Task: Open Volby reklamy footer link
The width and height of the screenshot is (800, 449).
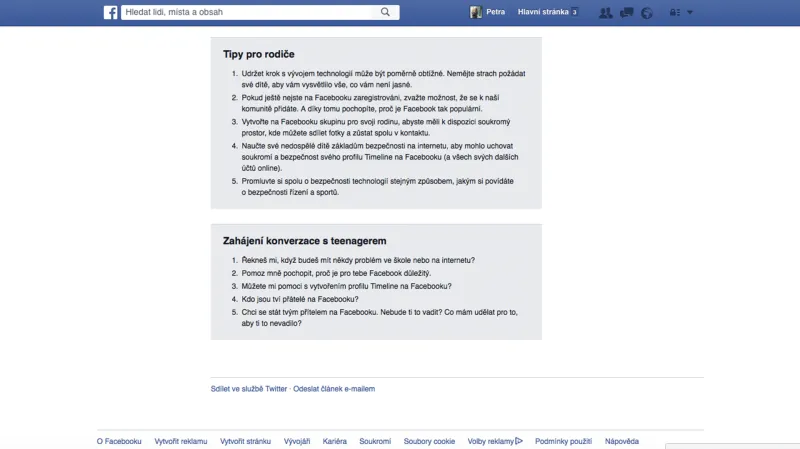Action: tap(491, 441)
